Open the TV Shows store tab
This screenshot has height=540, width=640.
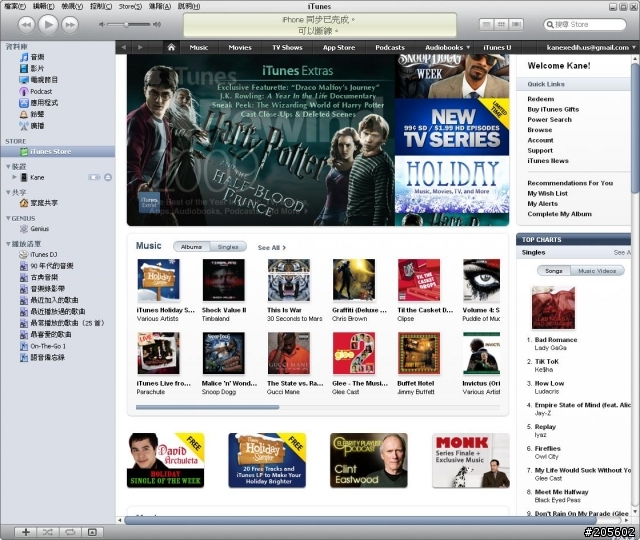(287, 47)
